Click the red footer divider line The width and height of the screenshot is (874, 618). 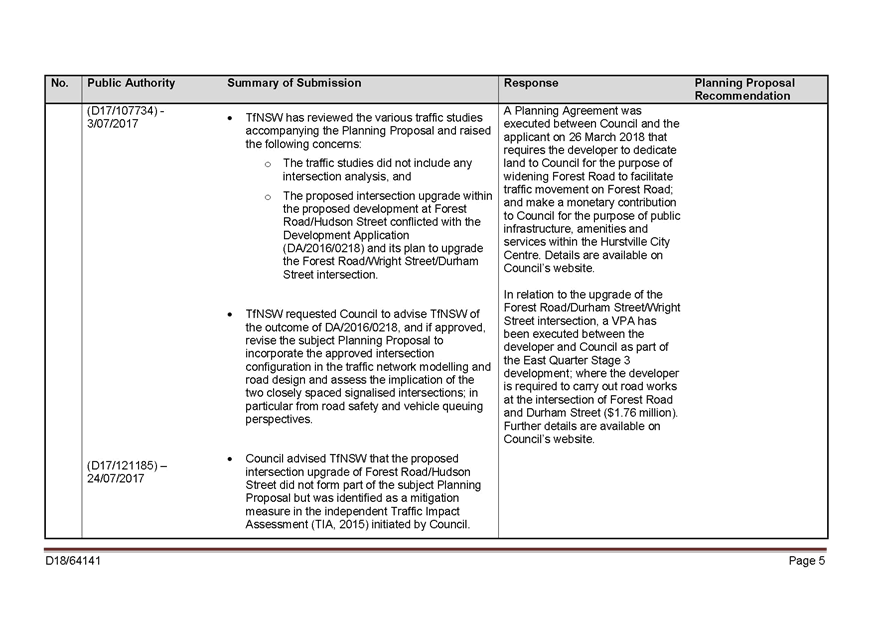435,549
